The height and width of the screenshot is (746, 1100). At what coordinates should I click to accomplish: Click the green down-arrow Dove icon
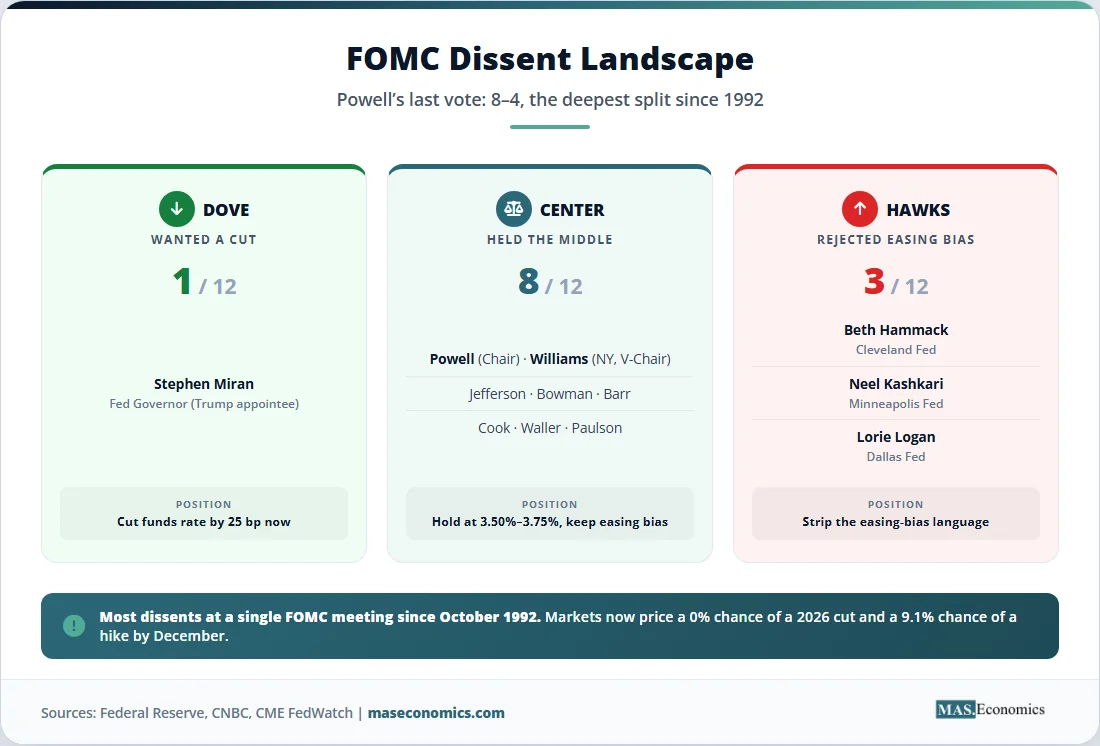pos(177,208)
